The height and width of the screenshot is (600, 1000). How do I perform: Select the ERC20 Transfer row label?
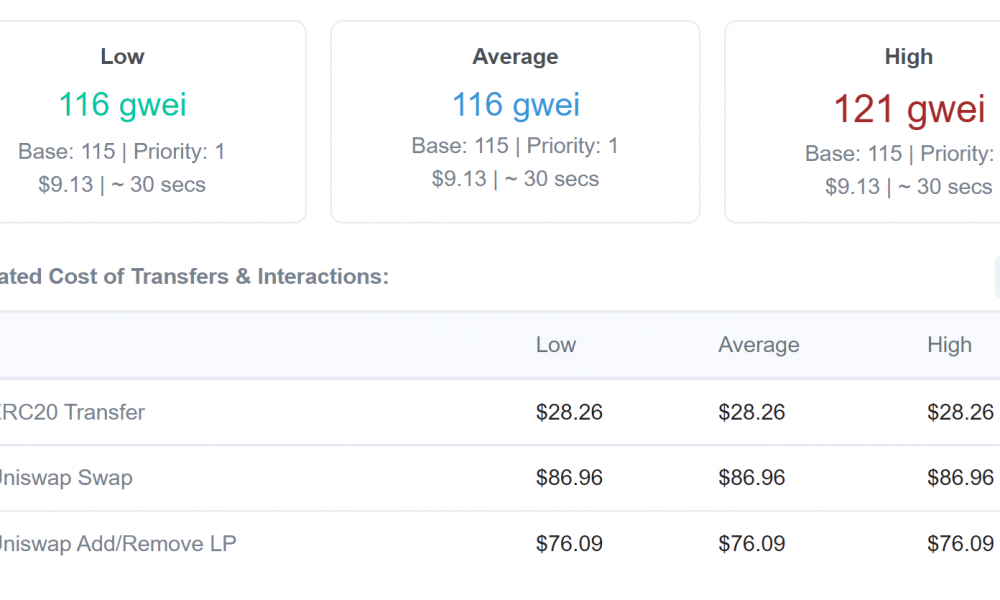coord(72,413)
